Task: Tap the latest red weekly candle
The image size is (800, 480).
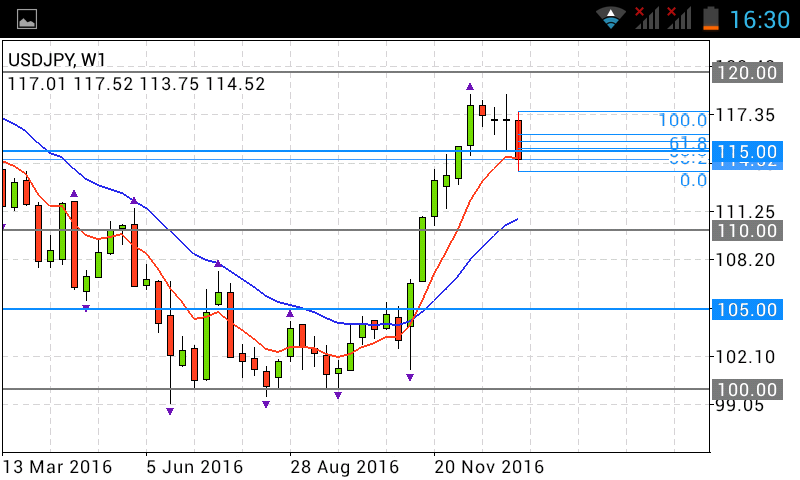Action: (518, 140)
